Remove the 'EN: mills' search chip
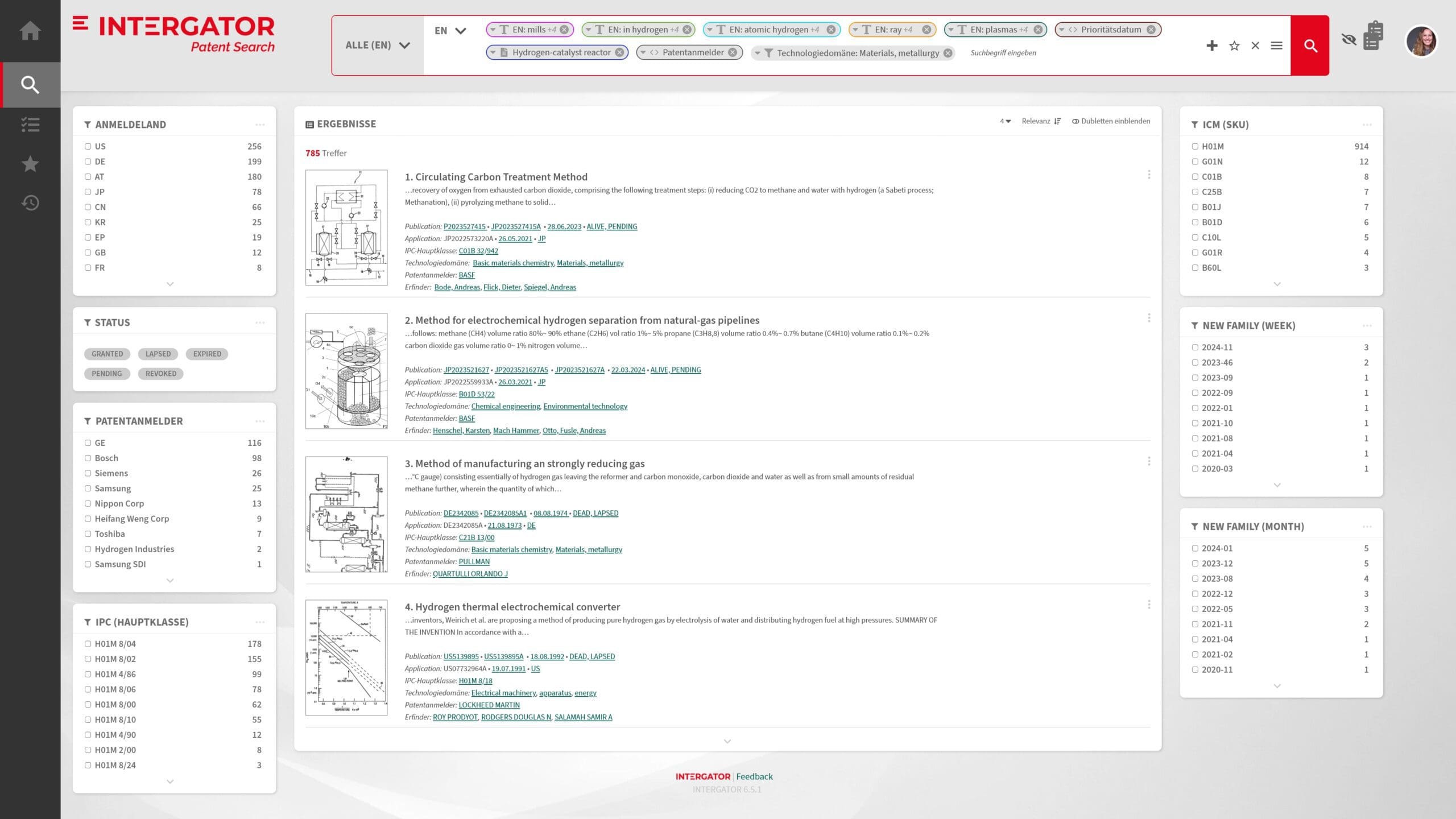This screenshot has height=819, width=1456. pyautogui.click(x=564, y=30)
